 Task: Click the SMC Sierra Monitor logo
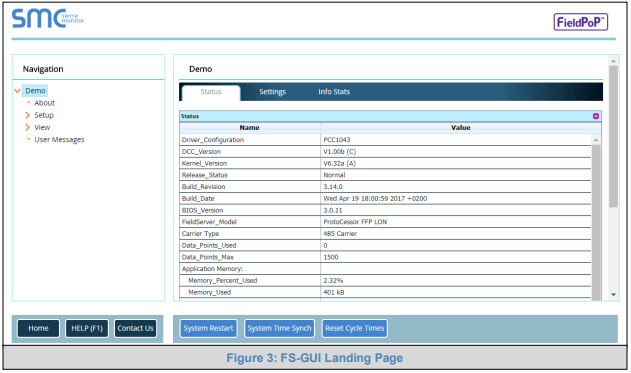48,19
